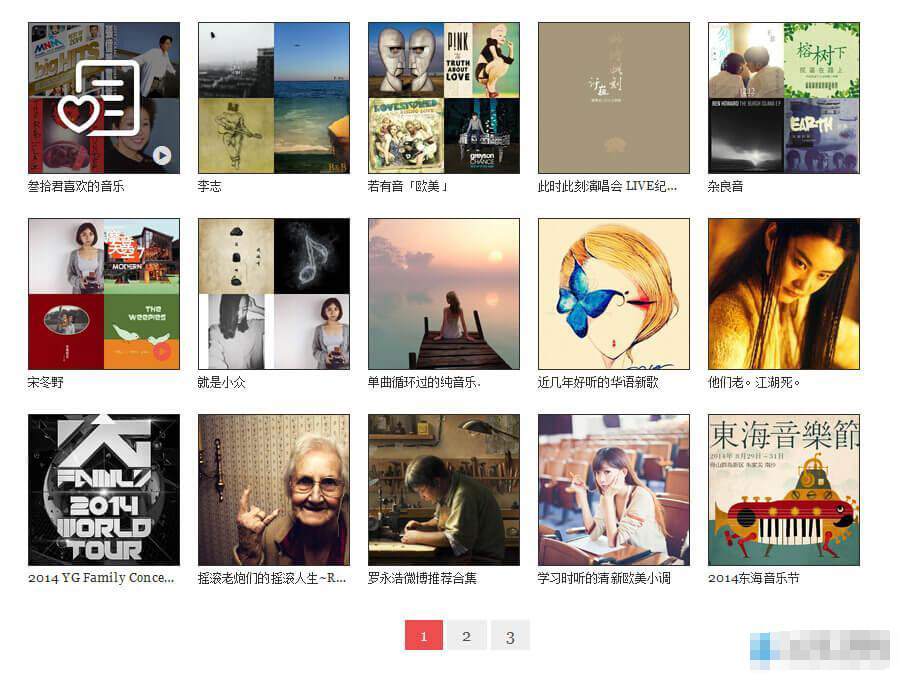The image size is (908, 673).
Task: Click the 罗永浩微博推荐合集 title
Action: point(423,578)
